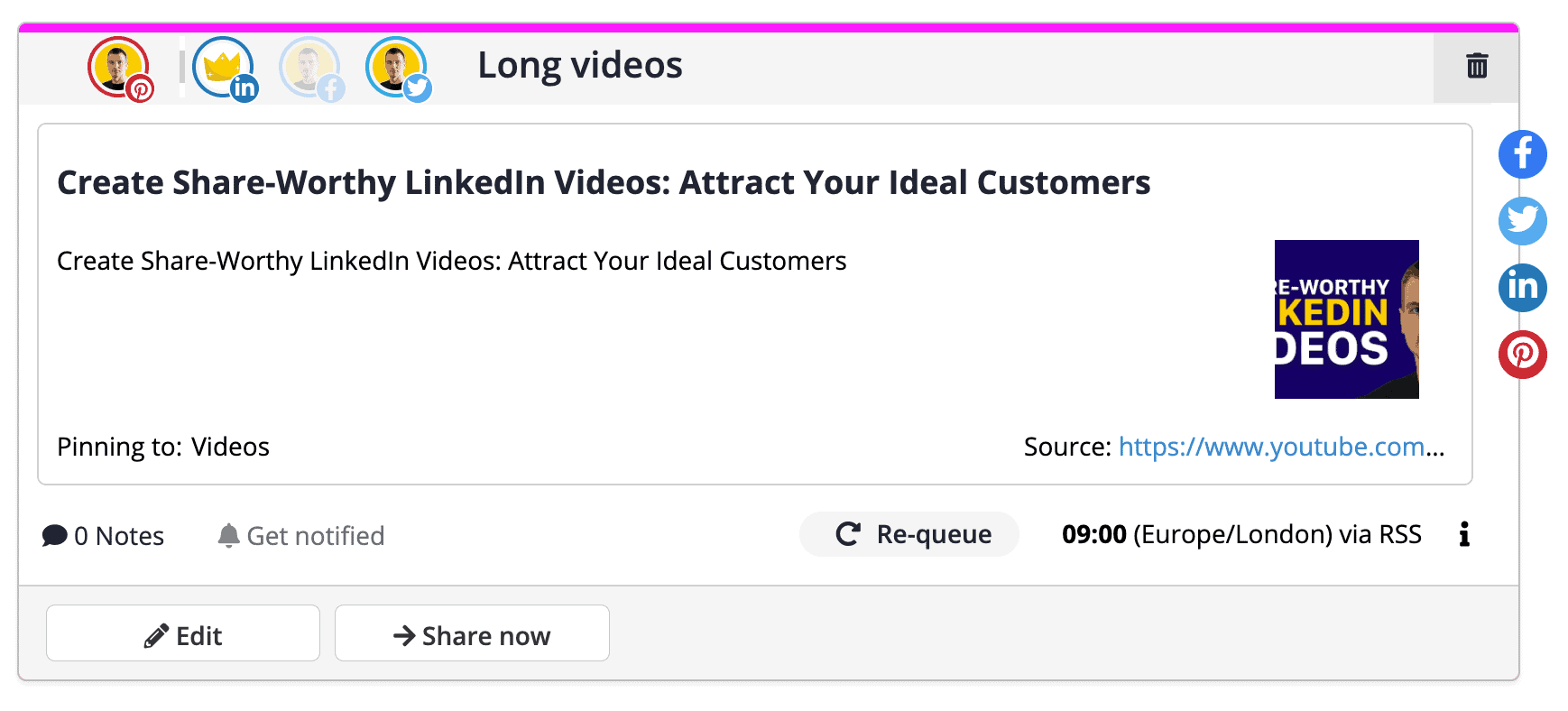Viewport: 1568px width, 711px height.
Task: Delete the Long videos post with trash icon
Action: pyautogui.click(x=1476, y=66)
